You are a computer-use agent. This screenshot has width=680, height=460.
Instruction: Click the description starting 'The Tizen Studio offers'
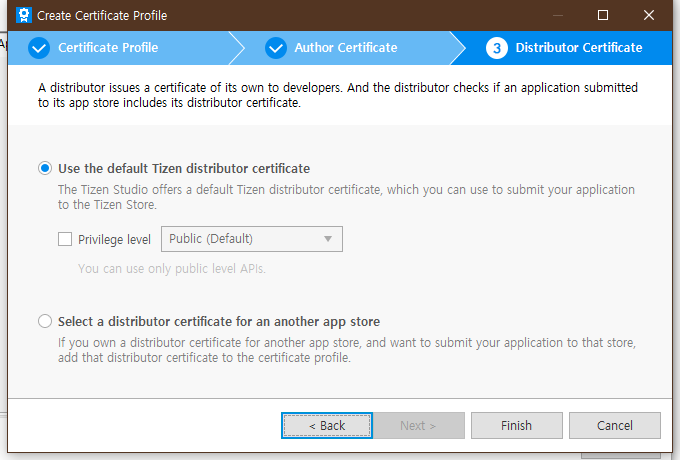[x=346, y=197]
